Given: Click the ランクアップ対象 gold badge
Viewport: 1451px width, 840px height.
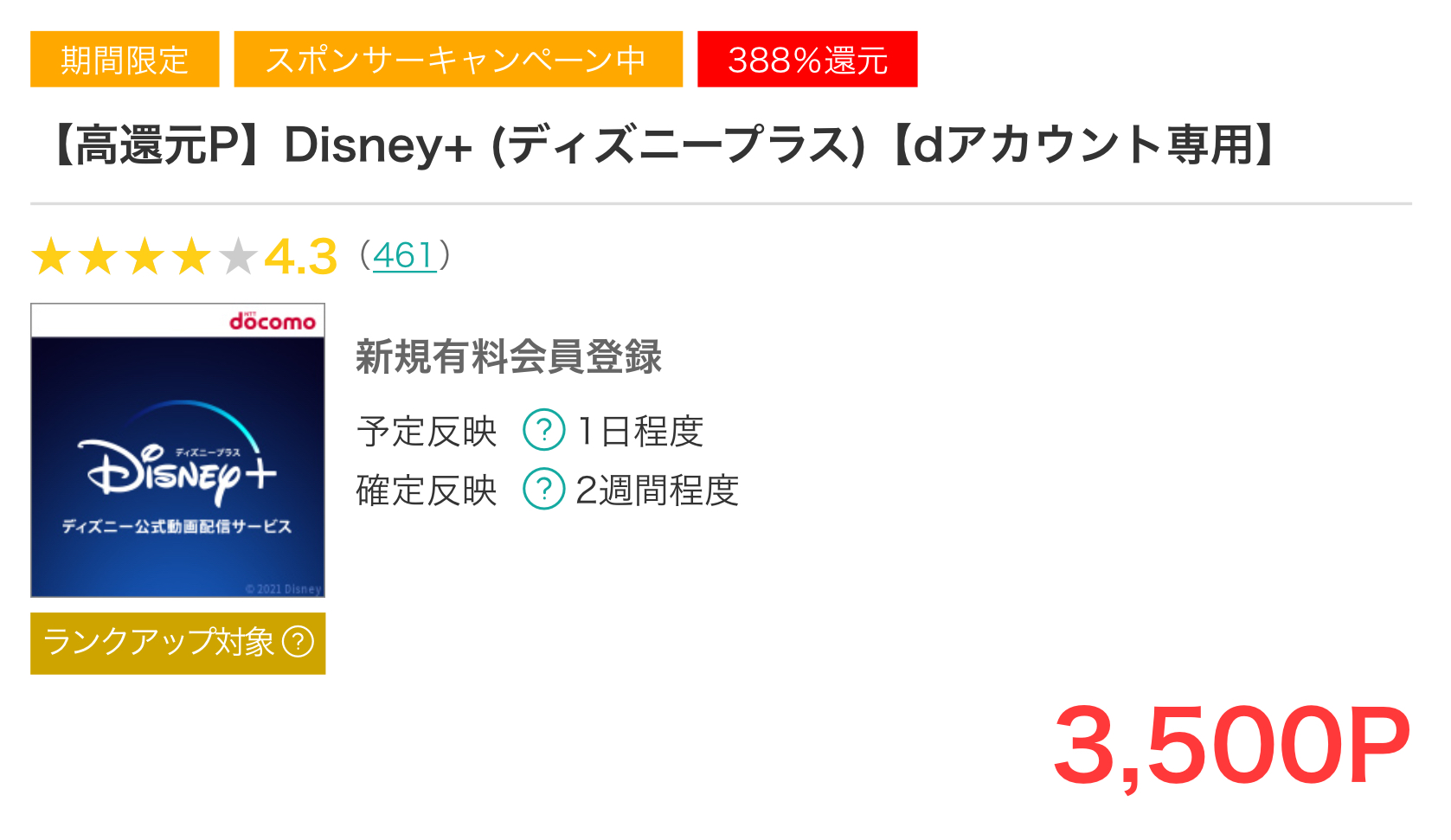Looking at the screenshot, I should [177, 643].
